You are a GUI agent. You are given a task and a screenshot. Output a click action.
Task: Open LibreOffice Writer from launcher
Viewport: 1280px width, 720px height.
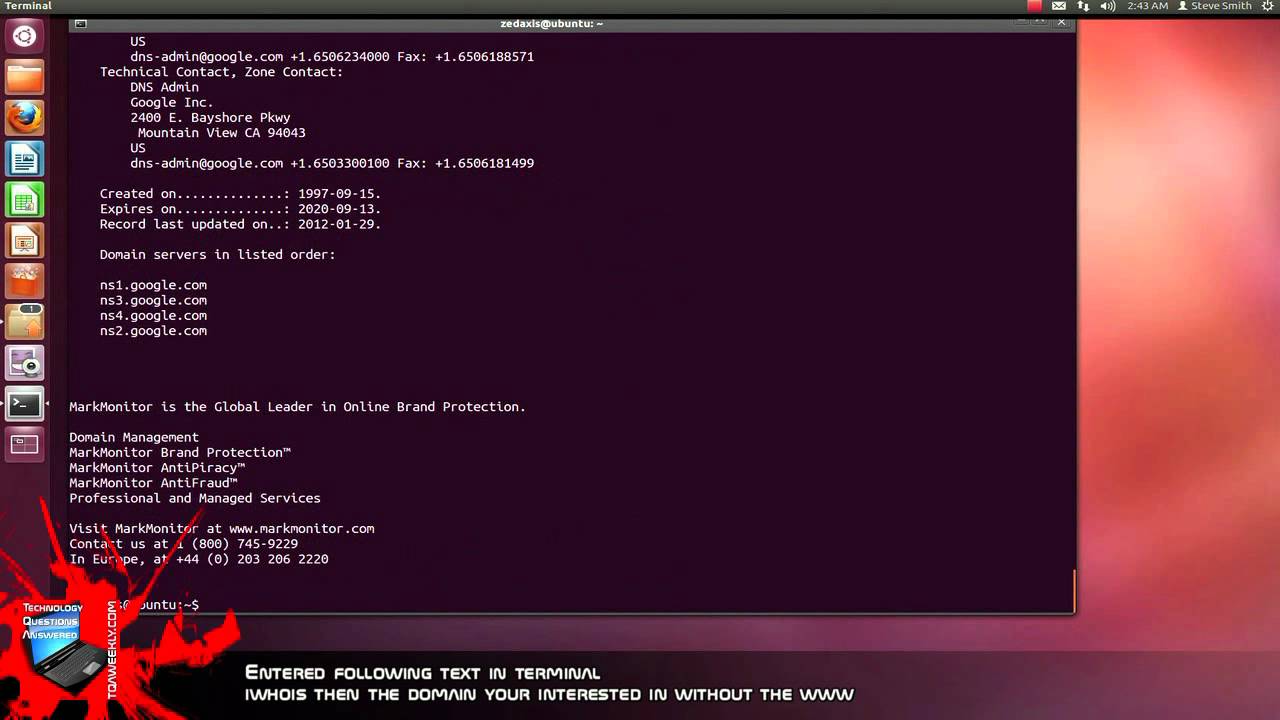click(x=25, y=159)
